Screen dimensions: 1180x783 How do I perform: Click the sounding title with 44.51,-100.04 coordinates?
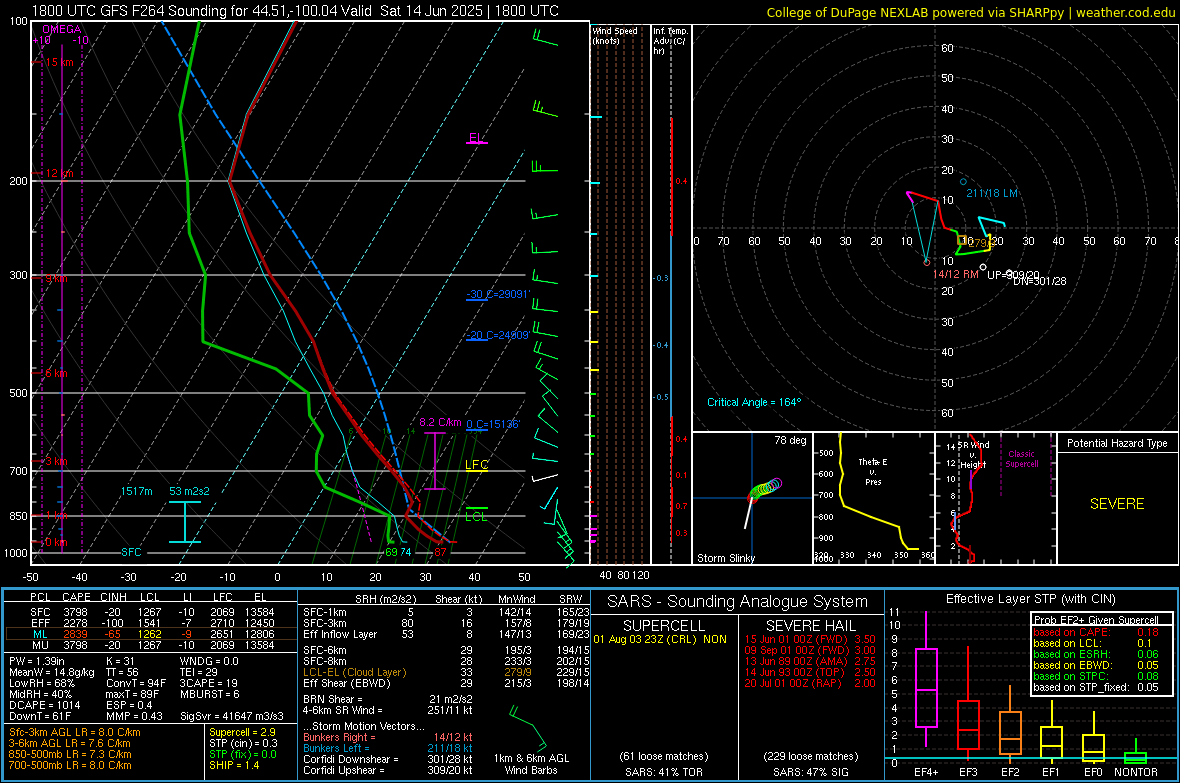point(295,11)
